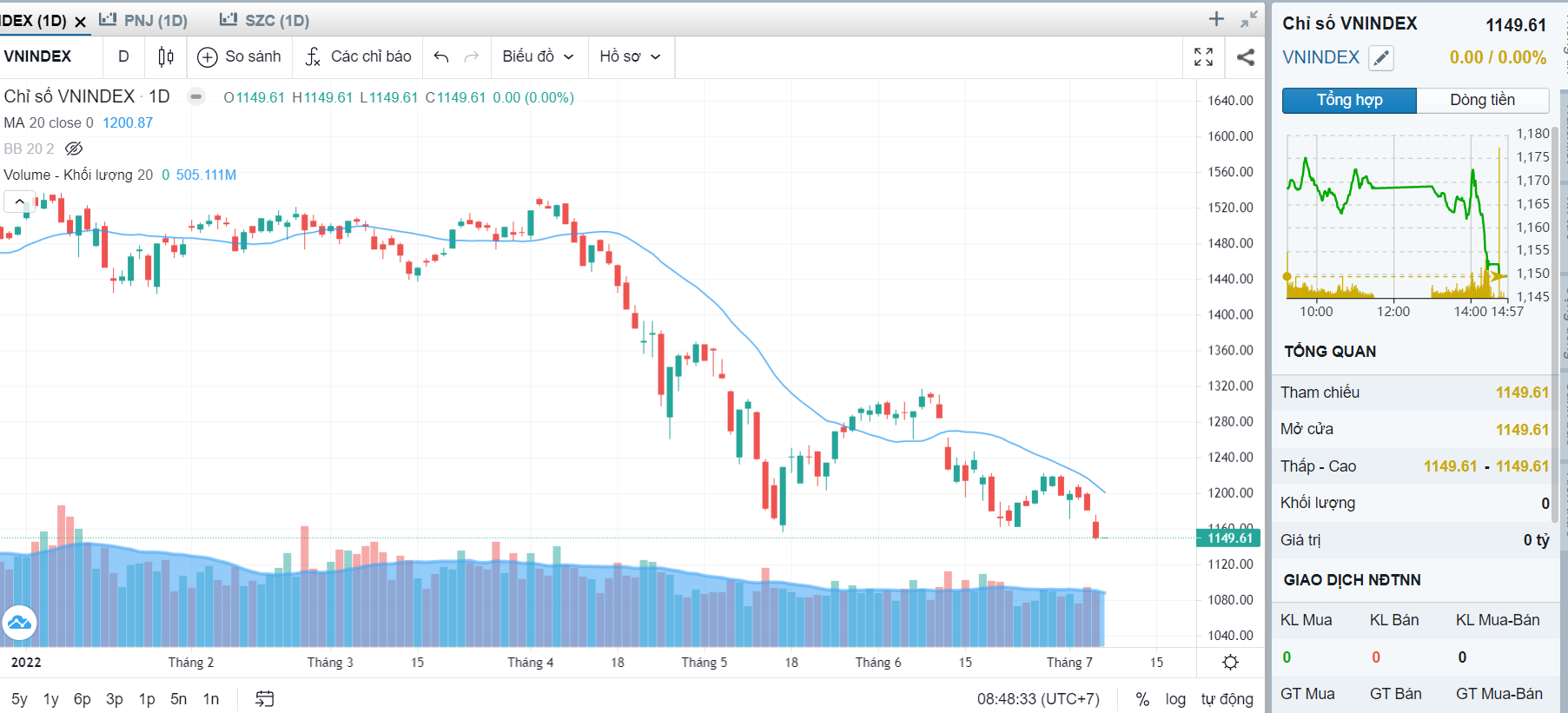Viewport: 1568px width, 713px height.
Task: Click the blue cloud logo icon
Action: (19, 623)
